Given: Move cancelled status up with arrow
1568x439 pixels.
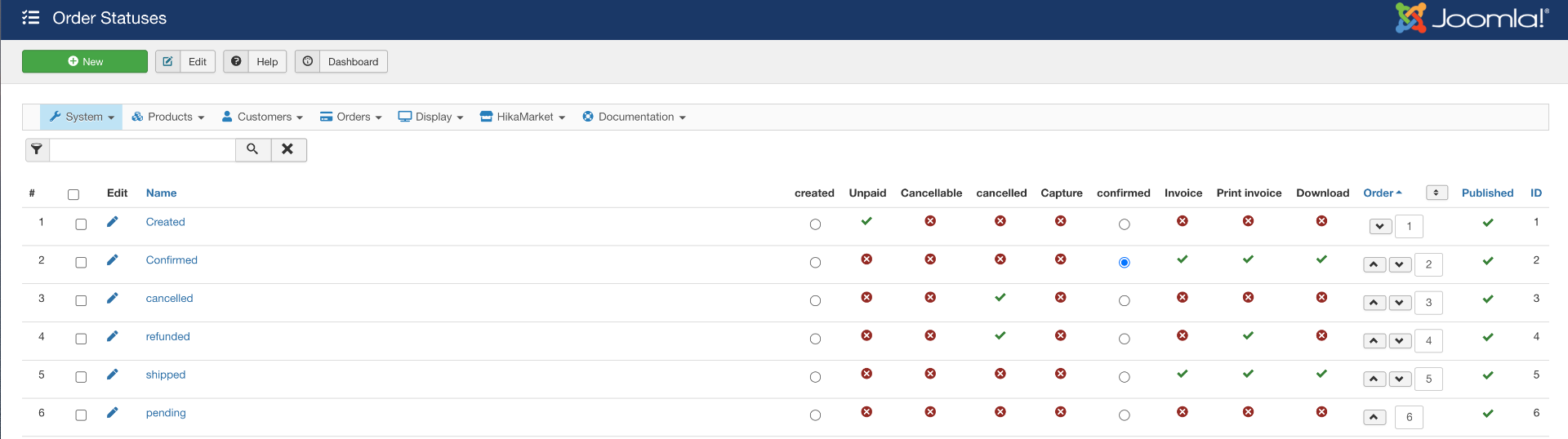Looking at the screenshot, I should click(1374, 303).
